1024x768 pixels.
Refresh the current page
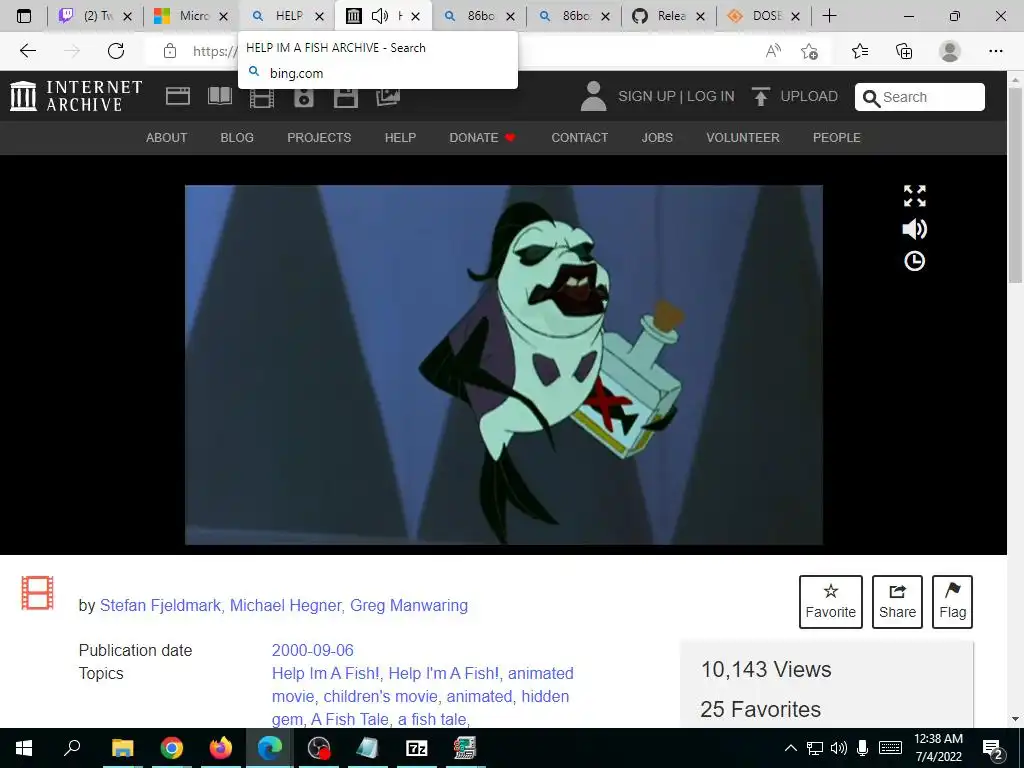click(x=116, y=51)
